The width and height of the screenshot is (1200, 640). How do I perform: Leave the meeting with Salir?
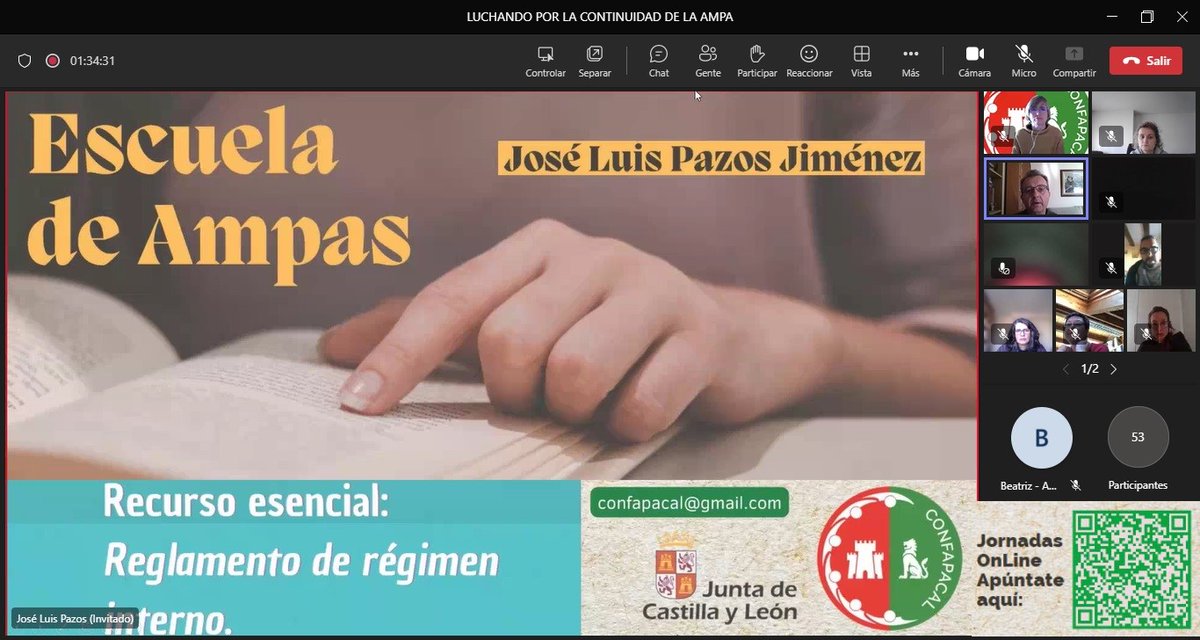(1145, 60)
